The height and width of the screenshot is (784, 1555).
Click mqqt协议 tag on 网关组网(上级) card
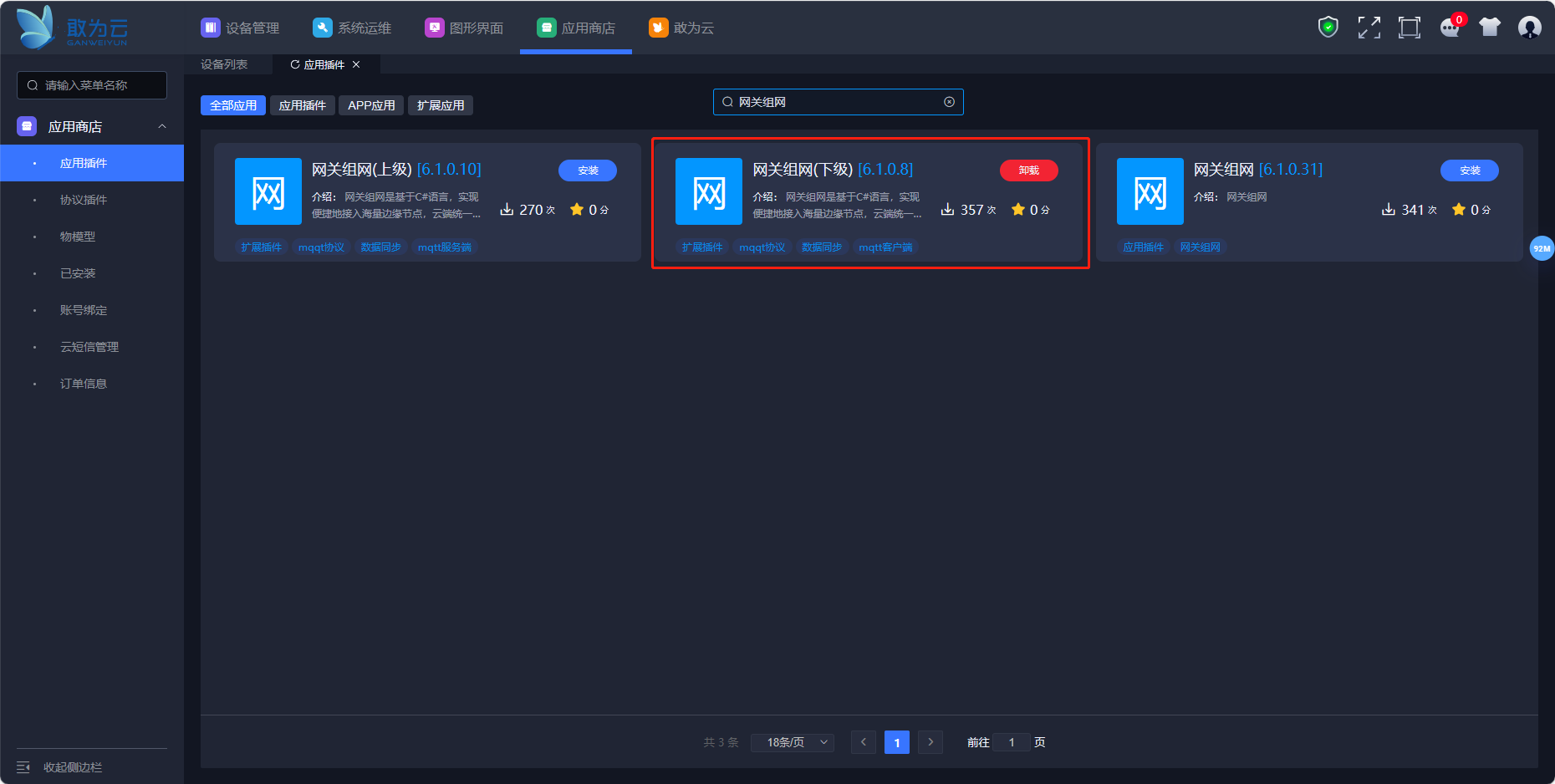321,247
